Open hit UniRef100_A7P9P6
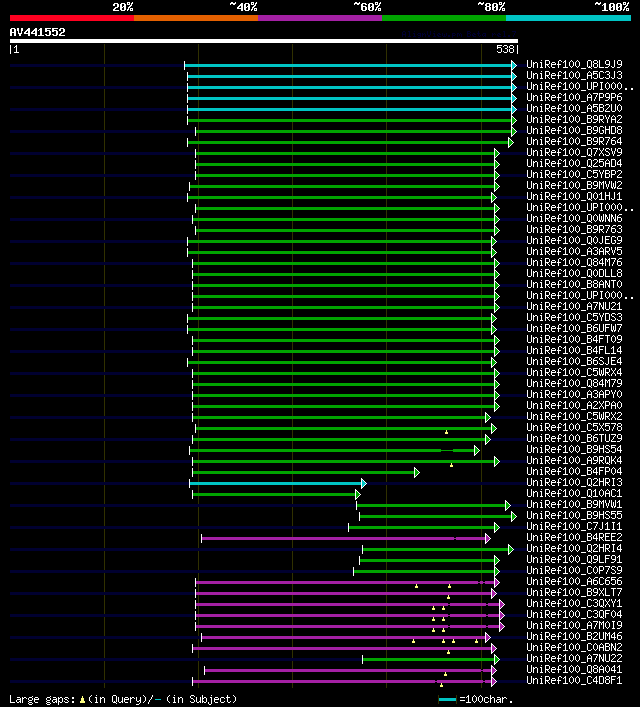 point(574,97)
